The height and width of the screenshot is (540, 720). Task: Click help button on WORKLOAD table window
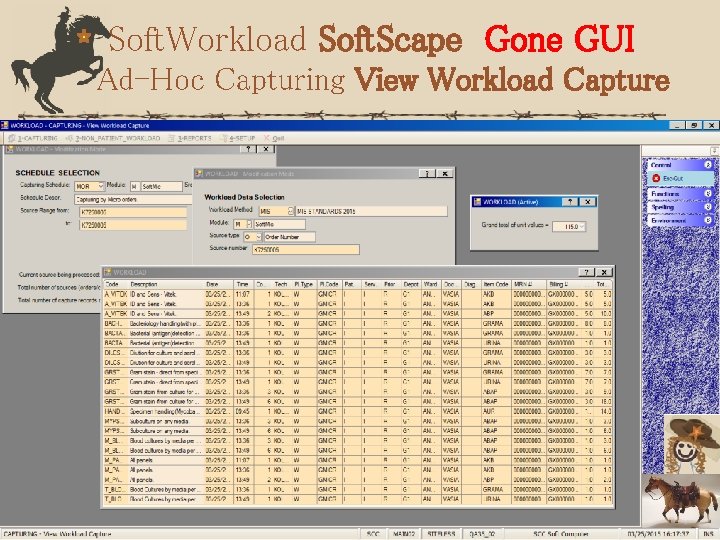(586, 272)
